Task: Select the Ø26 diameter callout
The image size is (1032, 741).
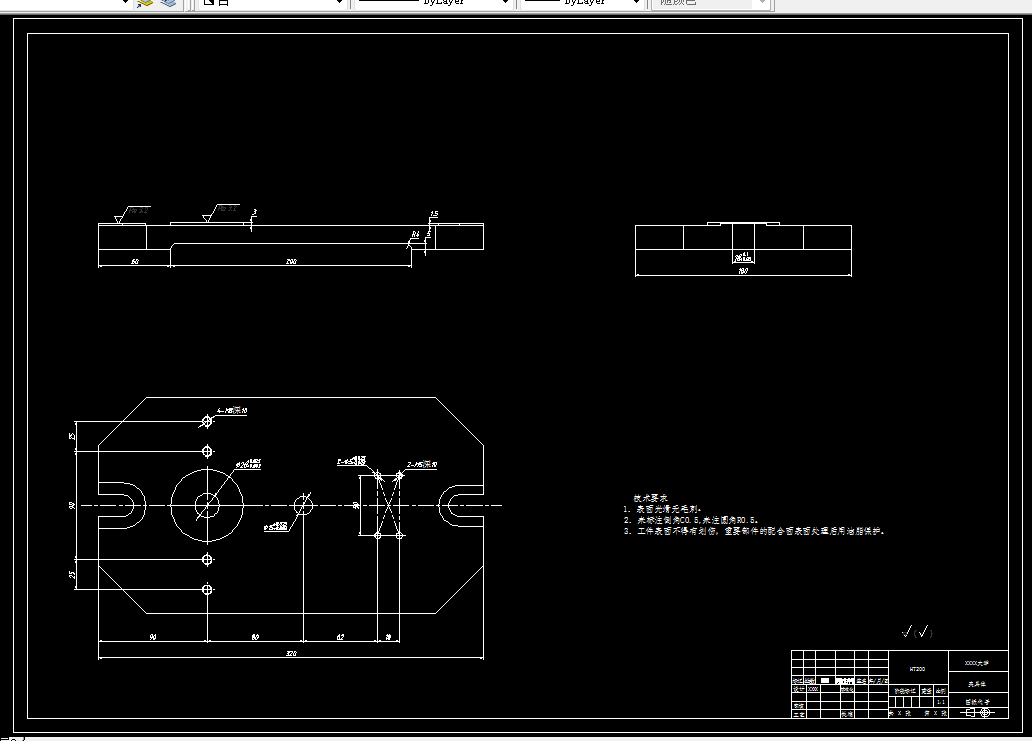Action: click(248, 465)
